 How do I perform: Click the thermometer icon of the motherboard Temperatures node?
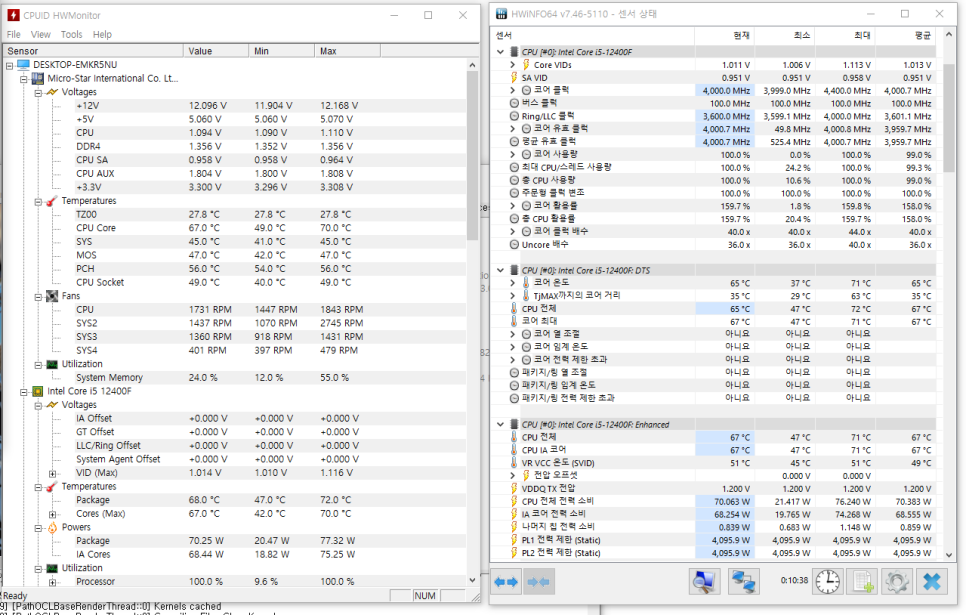(x=52, y=201)
